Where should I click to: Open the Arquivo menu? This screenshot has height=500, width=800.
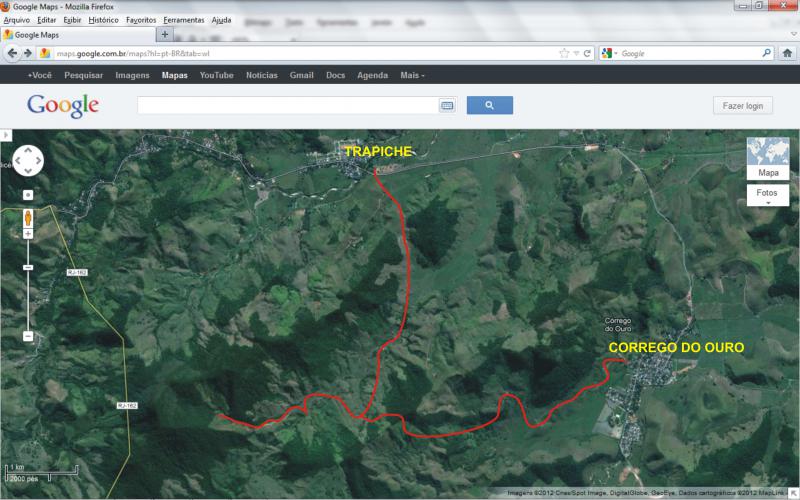(x=17, y=20)
